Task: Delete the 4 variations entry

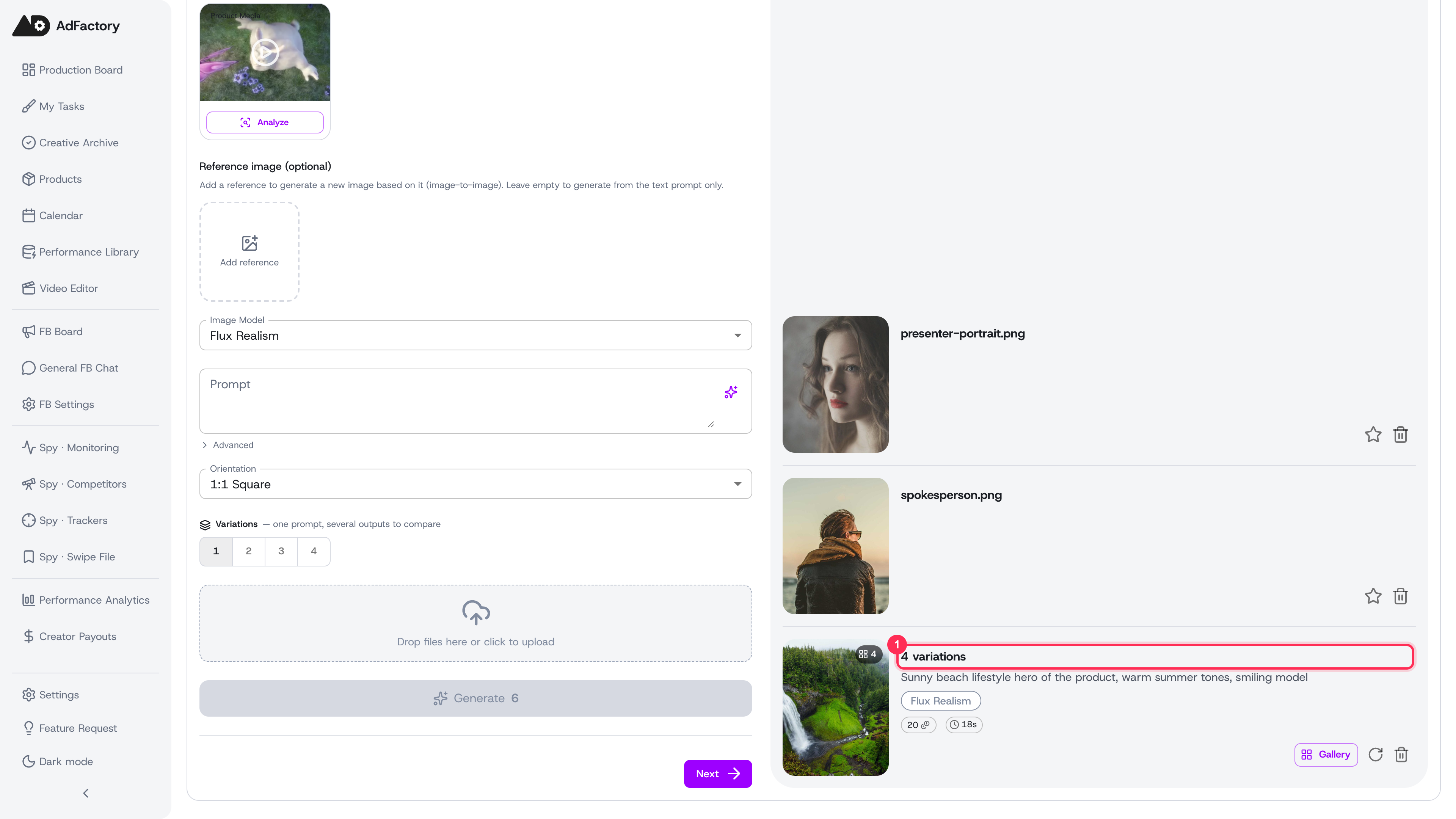Action: pyautogui.click(x=1401, y=755)
